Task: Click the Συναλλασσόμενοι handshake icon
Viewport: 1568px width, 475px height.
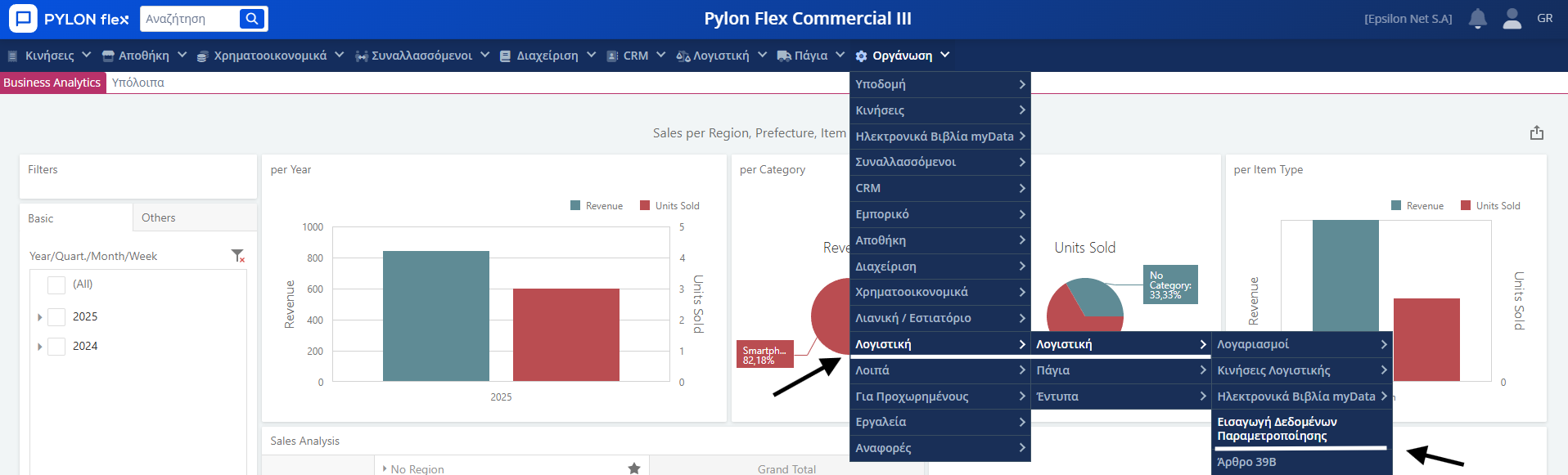Action: pos(361,56)
